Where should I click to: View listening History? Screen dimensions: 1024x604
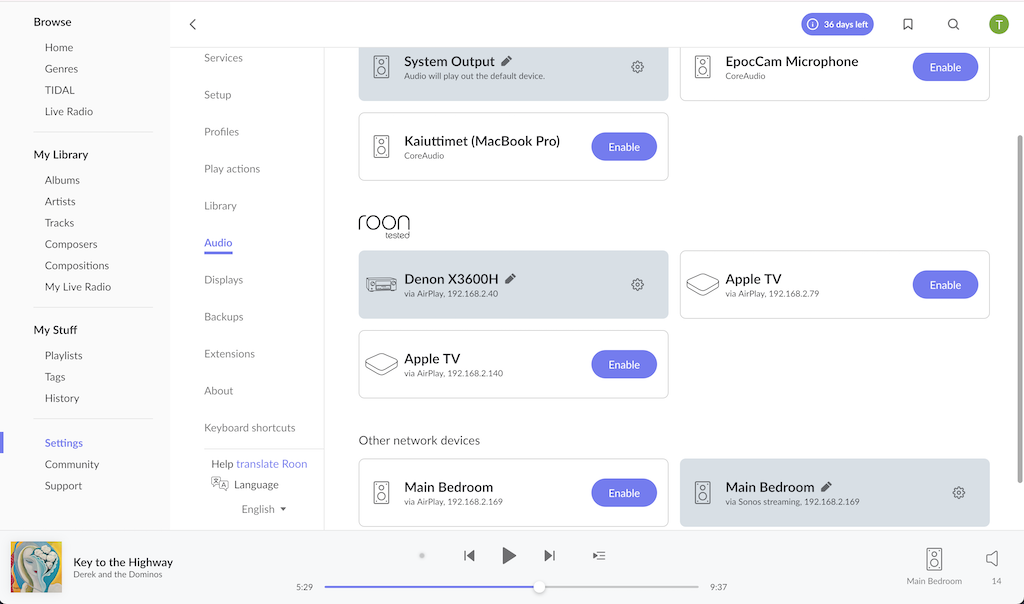(x=61, y=398)
